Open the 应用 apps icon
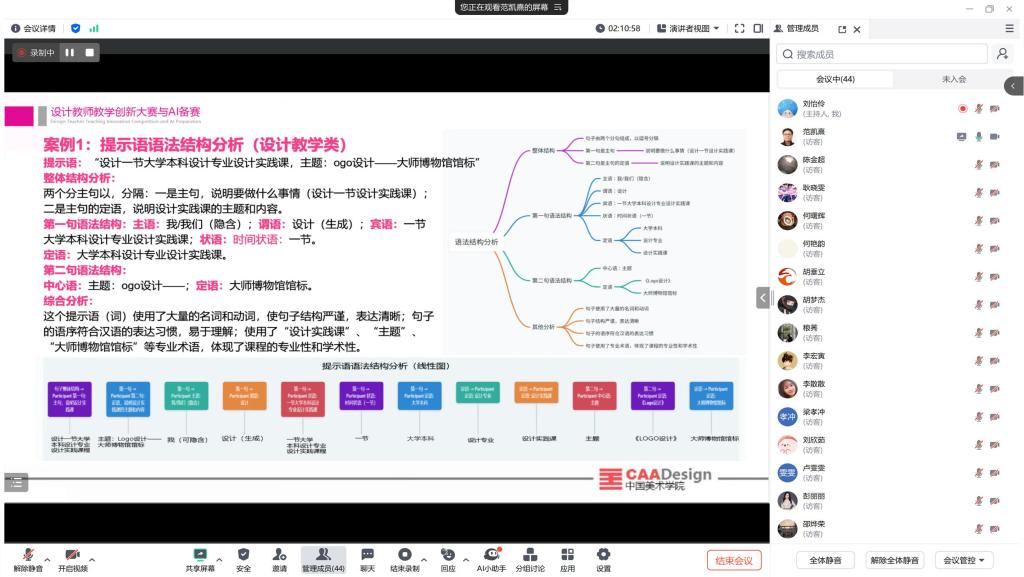This screenshot has height=577, width=1024. click(x=567, y=554)
